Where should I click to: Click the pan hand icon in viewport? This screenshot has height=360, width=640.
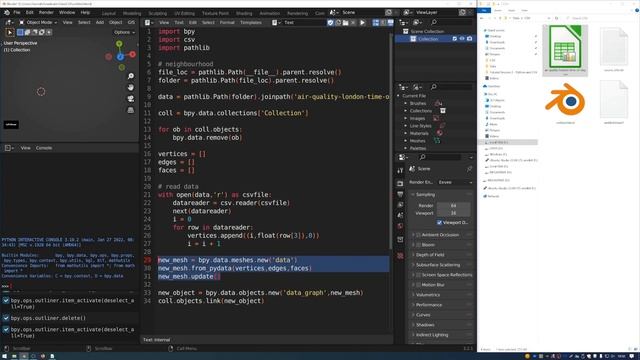pos(131,87)
